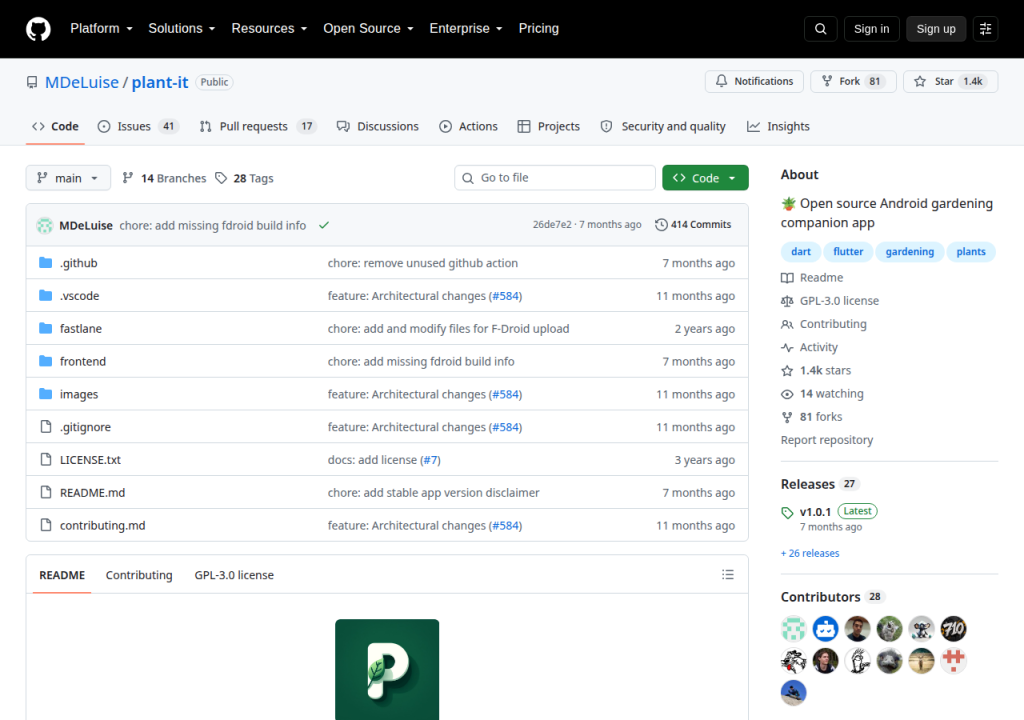
Task: Click the eye icon beside 14 watching
Action: coord(787,394)
